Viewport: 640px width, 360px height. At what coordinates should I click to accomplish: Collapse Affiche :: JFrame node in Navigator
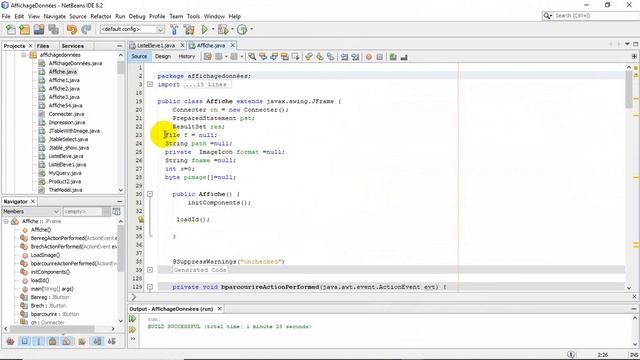pos(6,221)
